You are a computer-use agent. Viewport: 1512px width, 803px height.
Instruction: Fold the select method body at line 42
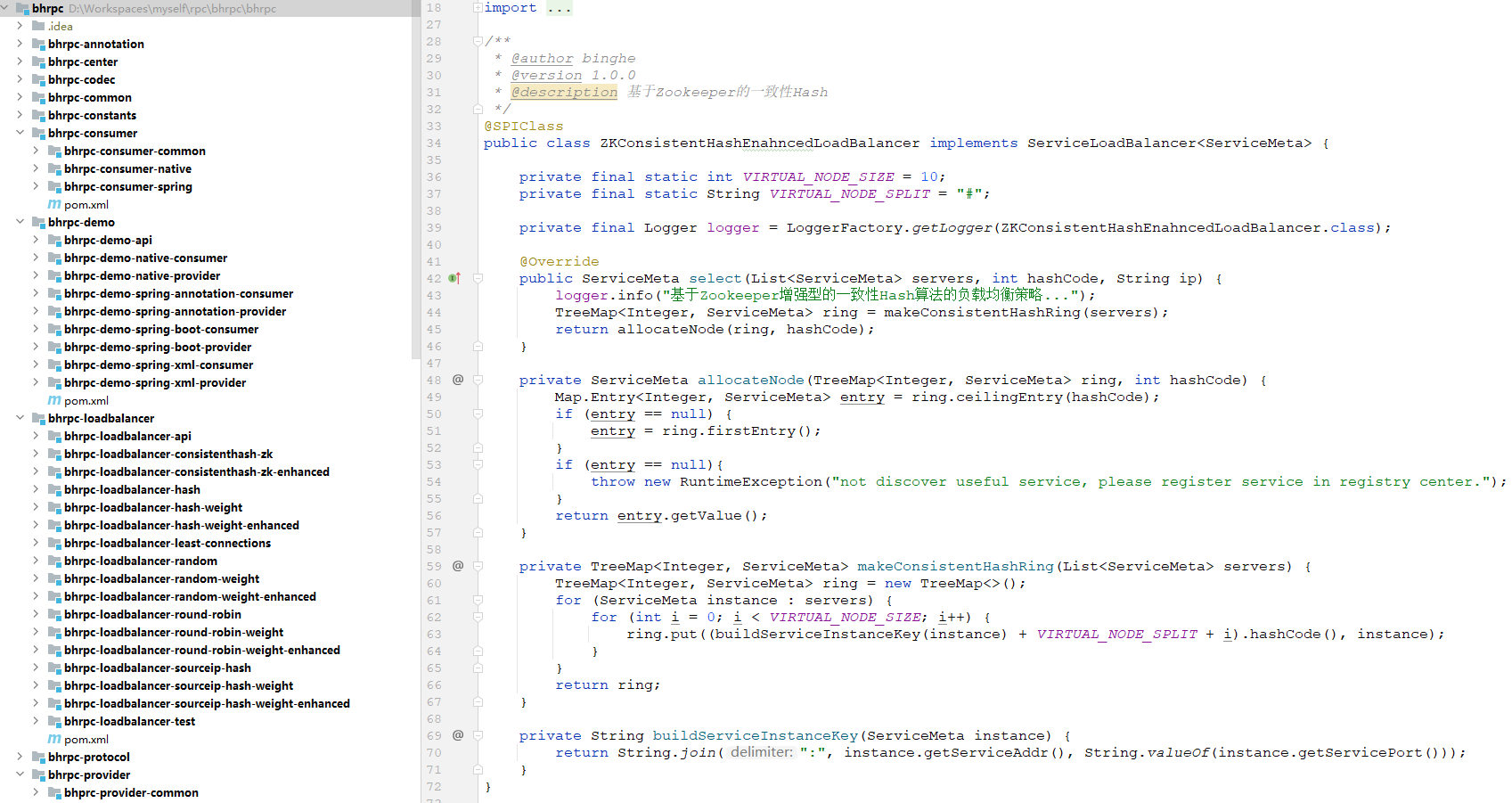click(478, 279)
